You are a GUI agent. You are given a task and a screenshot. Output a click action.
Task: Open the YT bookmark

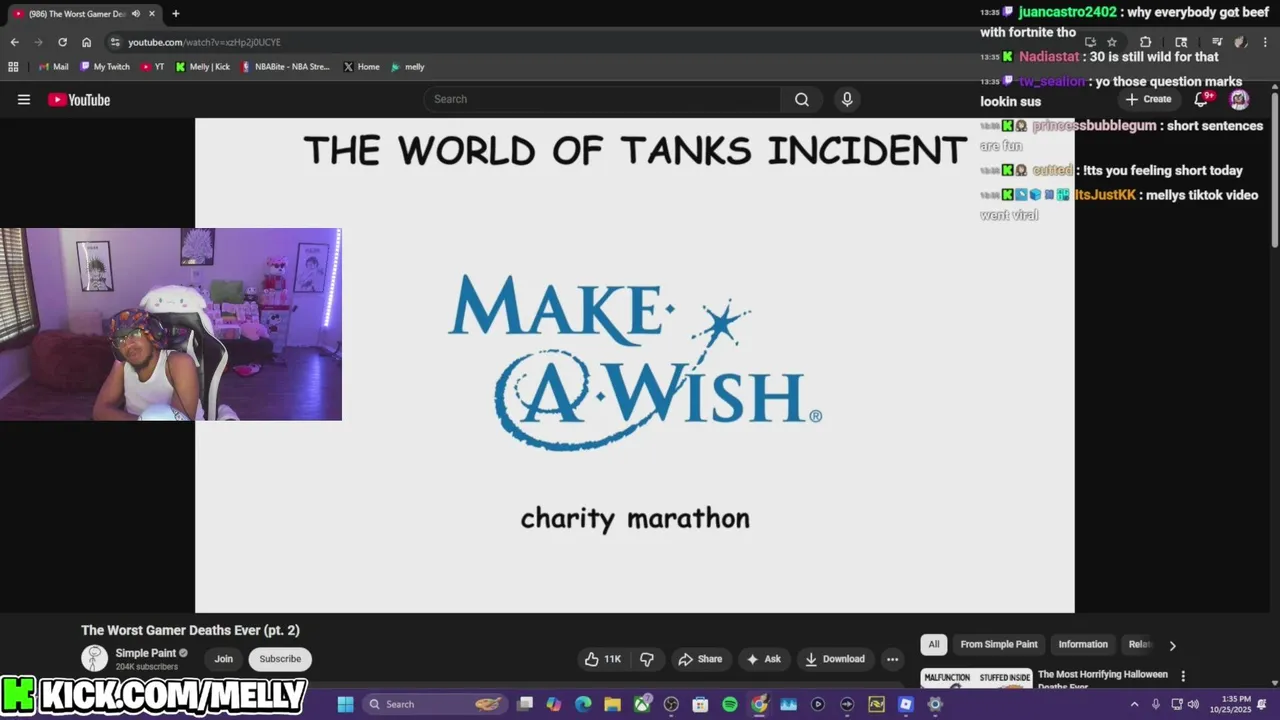pos(153,67)
